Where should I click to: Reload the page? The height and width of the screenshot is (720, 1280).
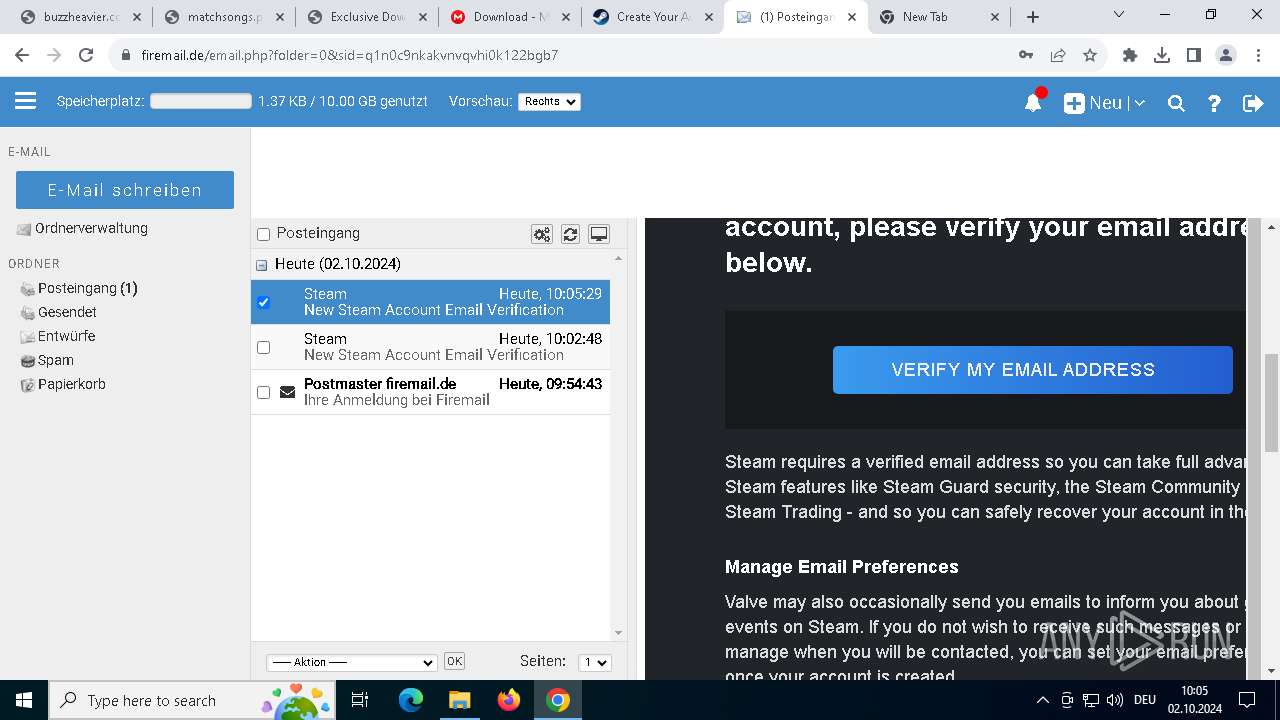coord(86,55)
